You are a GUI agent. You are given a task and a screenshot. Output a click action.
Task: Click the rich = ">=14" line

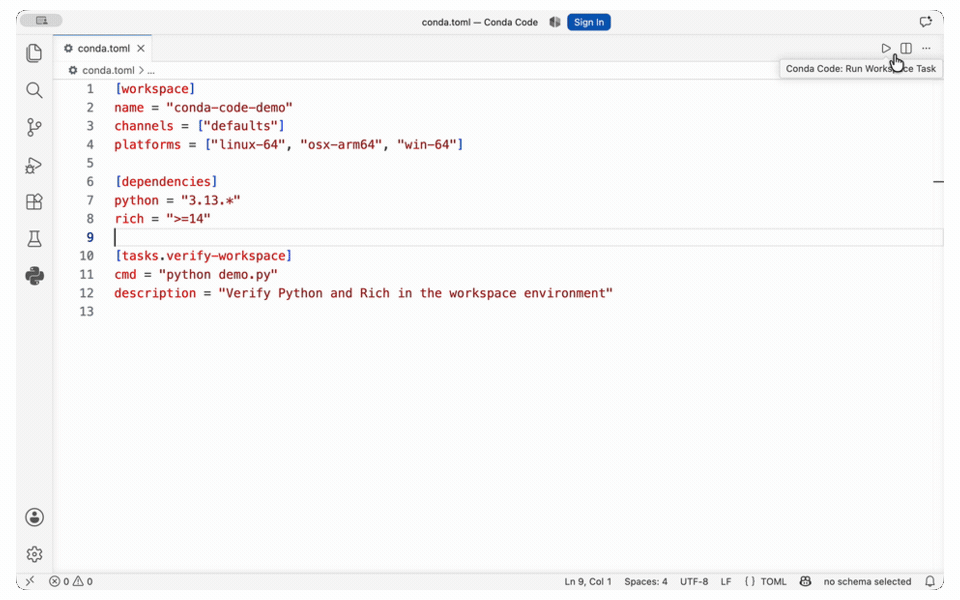pyautogui.click(x=162, y=219)
